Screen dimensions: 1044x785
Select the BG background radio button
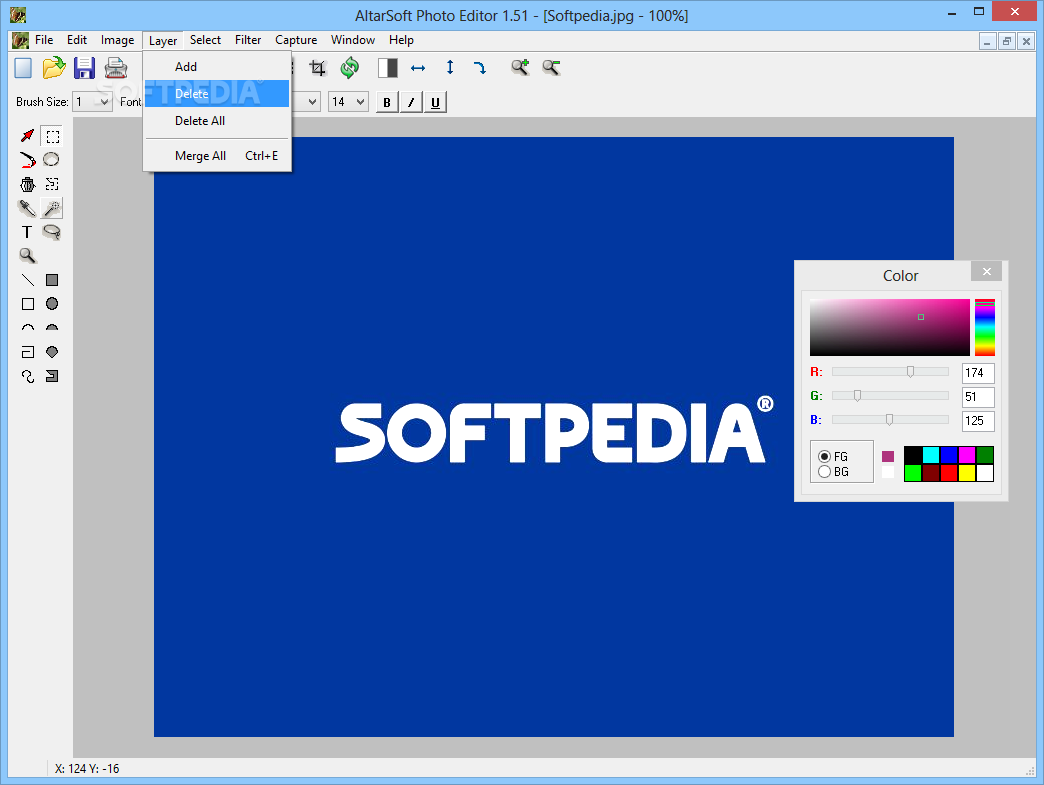pyautogui.click(x=824, y=471)
